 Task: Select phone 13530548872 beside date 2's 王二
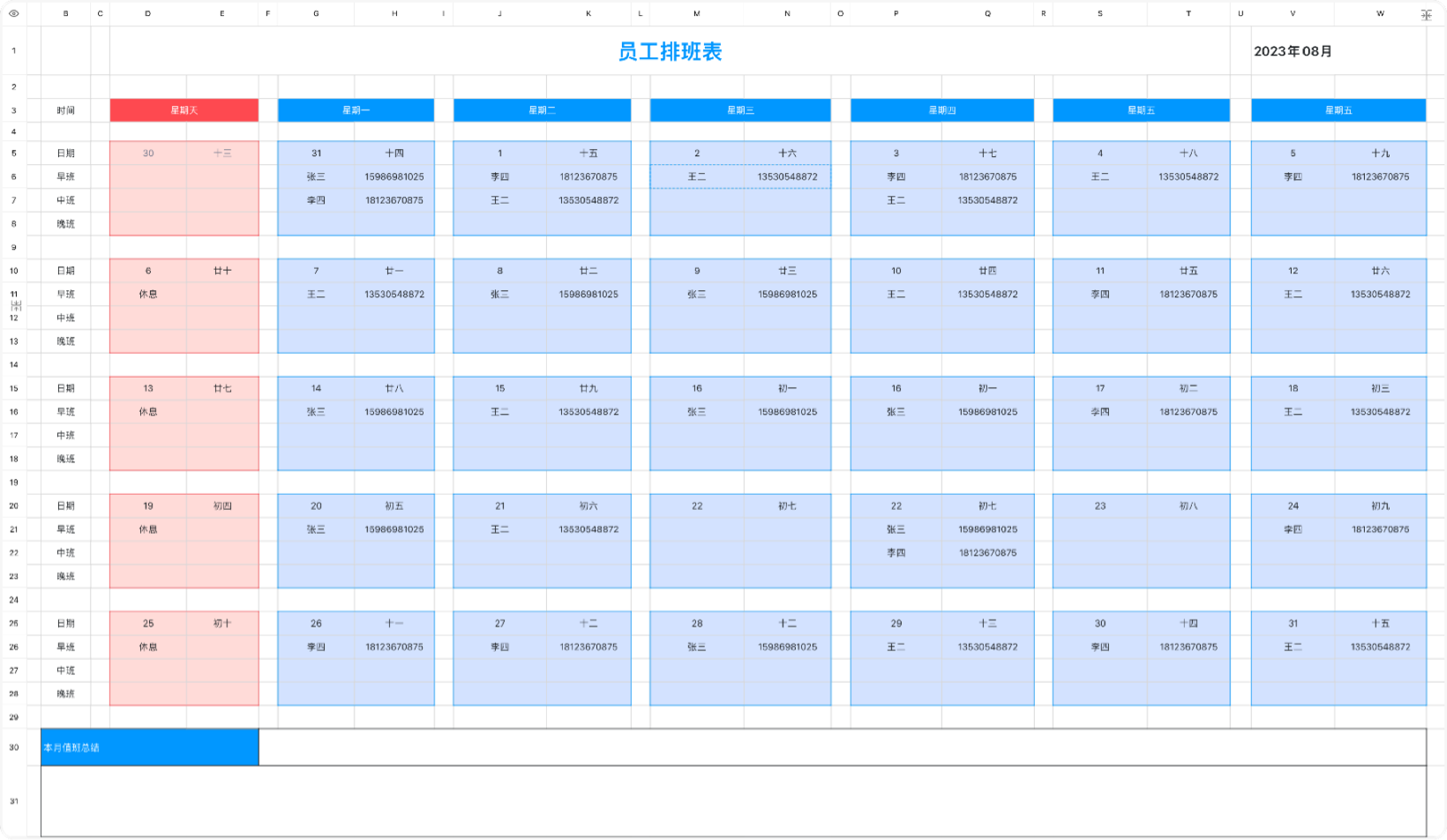pyautogui.click(x=787, y=176)
